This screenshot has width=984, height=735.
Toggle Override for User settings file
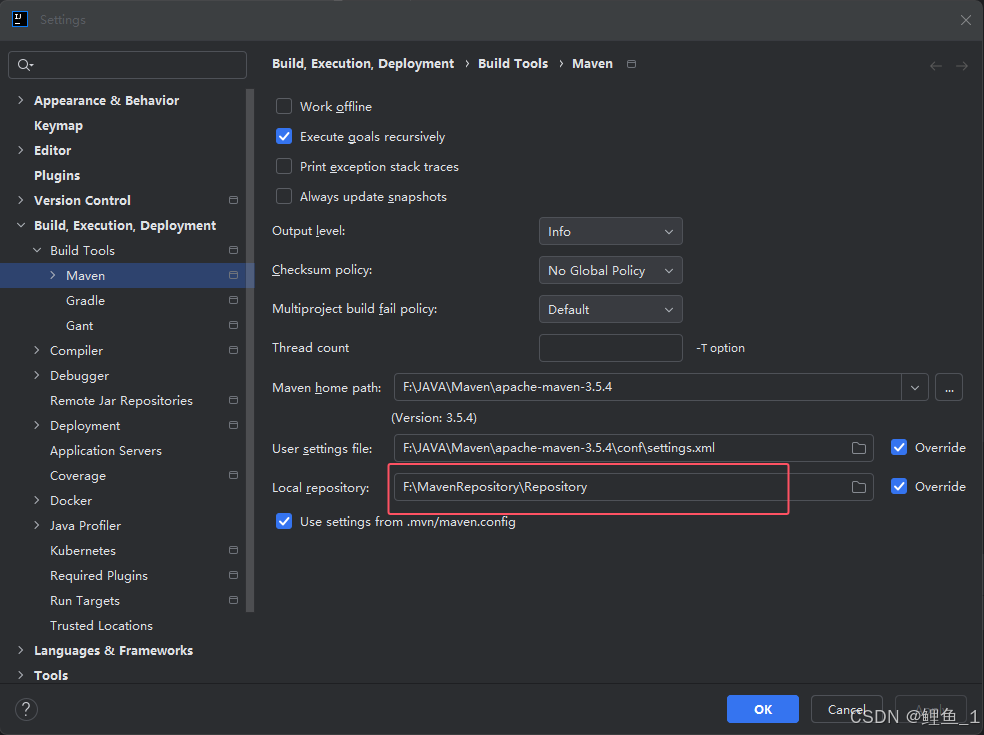click(x=899, y=448)
